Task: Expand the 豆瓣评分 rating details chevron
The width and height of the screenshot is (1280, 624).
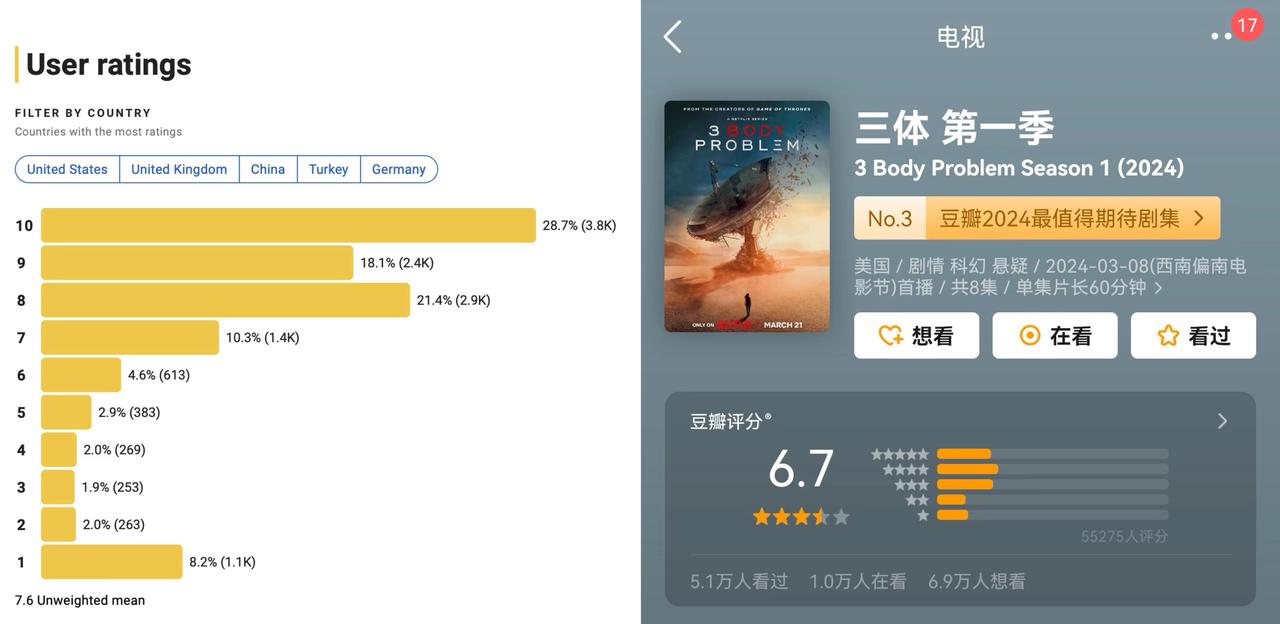Action: (x=1222, y=421)
